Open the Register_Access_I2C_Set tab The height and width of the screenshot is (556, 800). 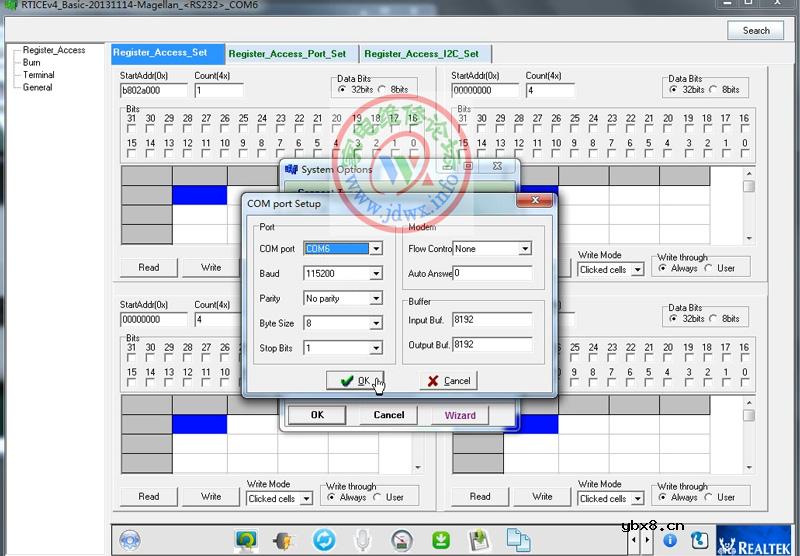(426, 54)
